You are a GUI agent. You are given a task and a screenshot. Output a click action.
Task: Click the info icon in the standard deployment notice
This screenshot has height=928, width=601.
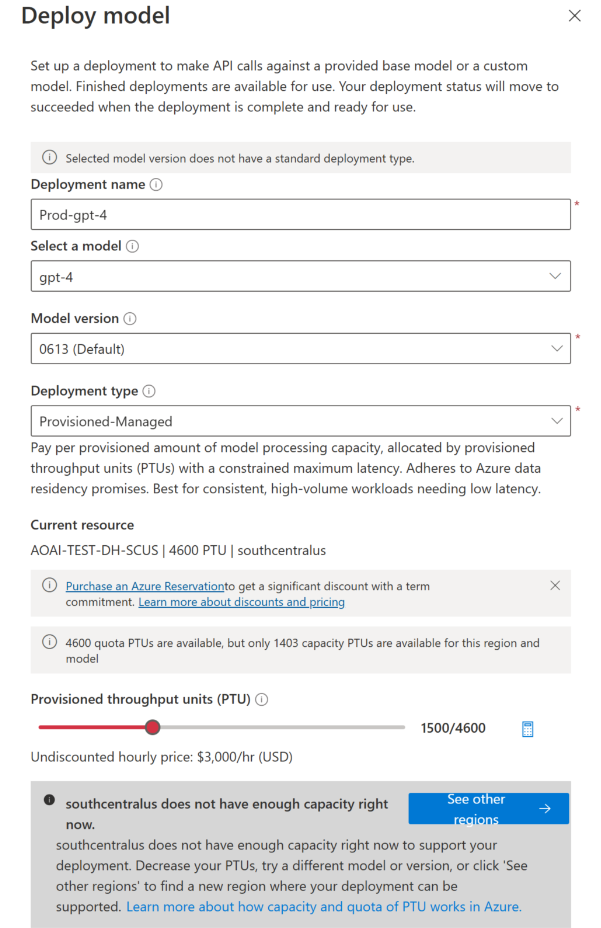49,158
